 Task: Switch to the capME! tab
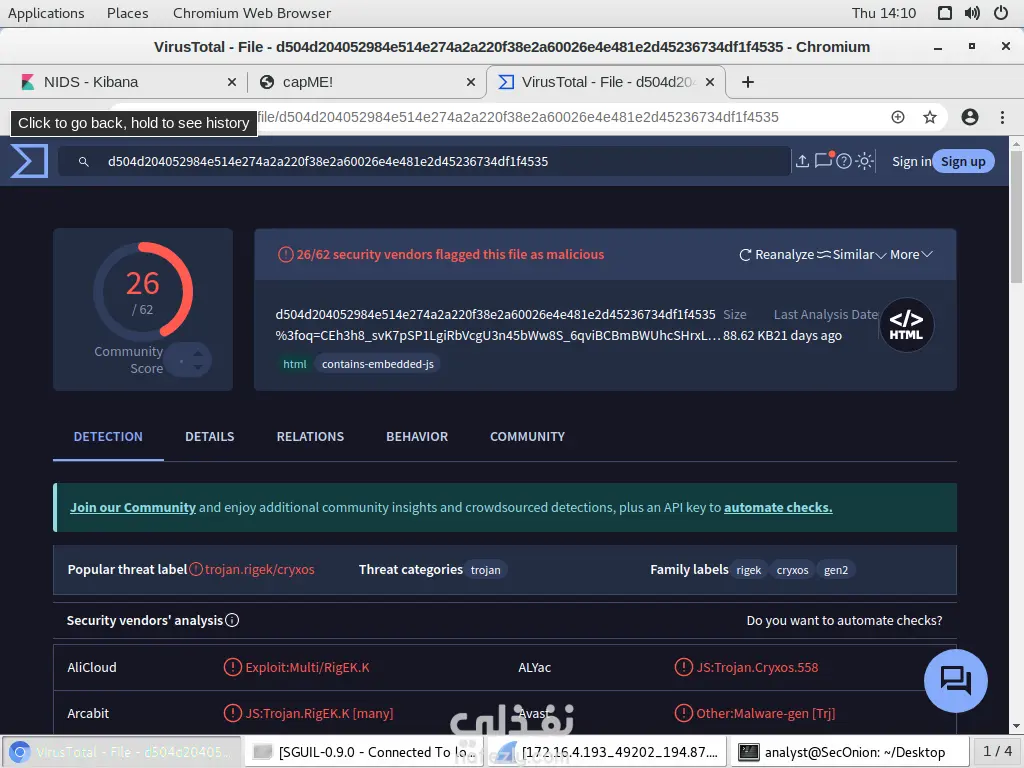368,82
